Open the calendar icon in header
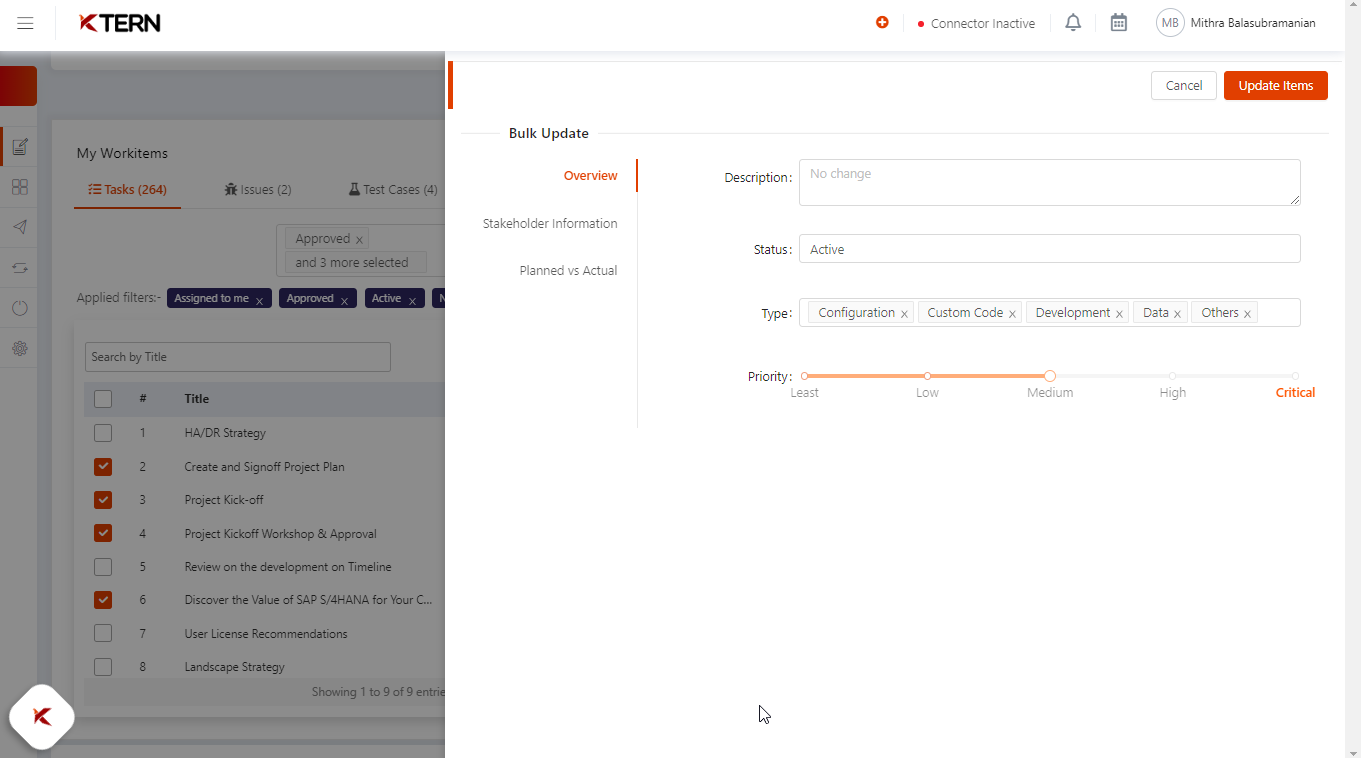 click(1119, 22)
